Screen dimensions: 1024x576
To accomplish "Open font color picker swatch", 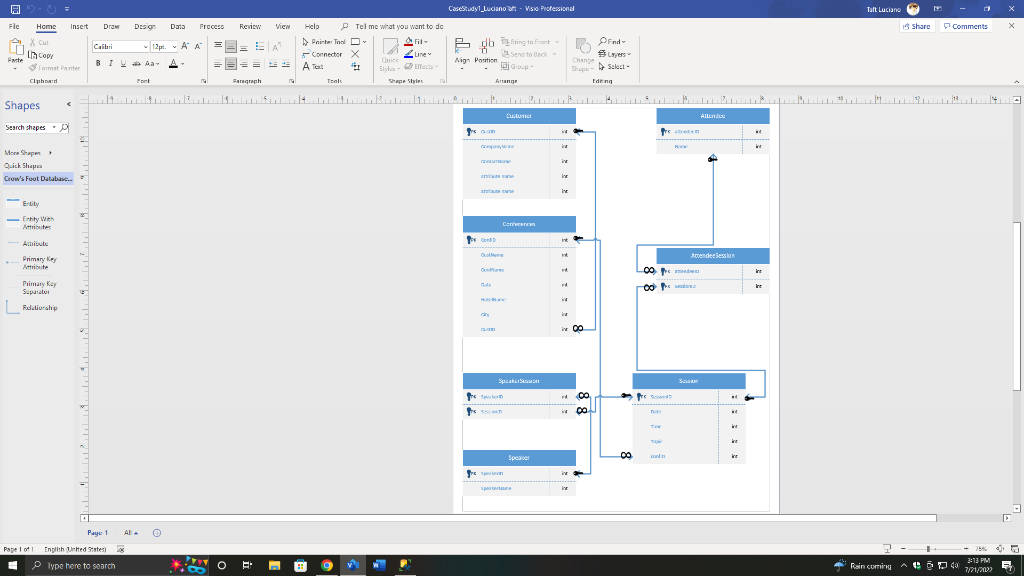I will tap(173, 64).
